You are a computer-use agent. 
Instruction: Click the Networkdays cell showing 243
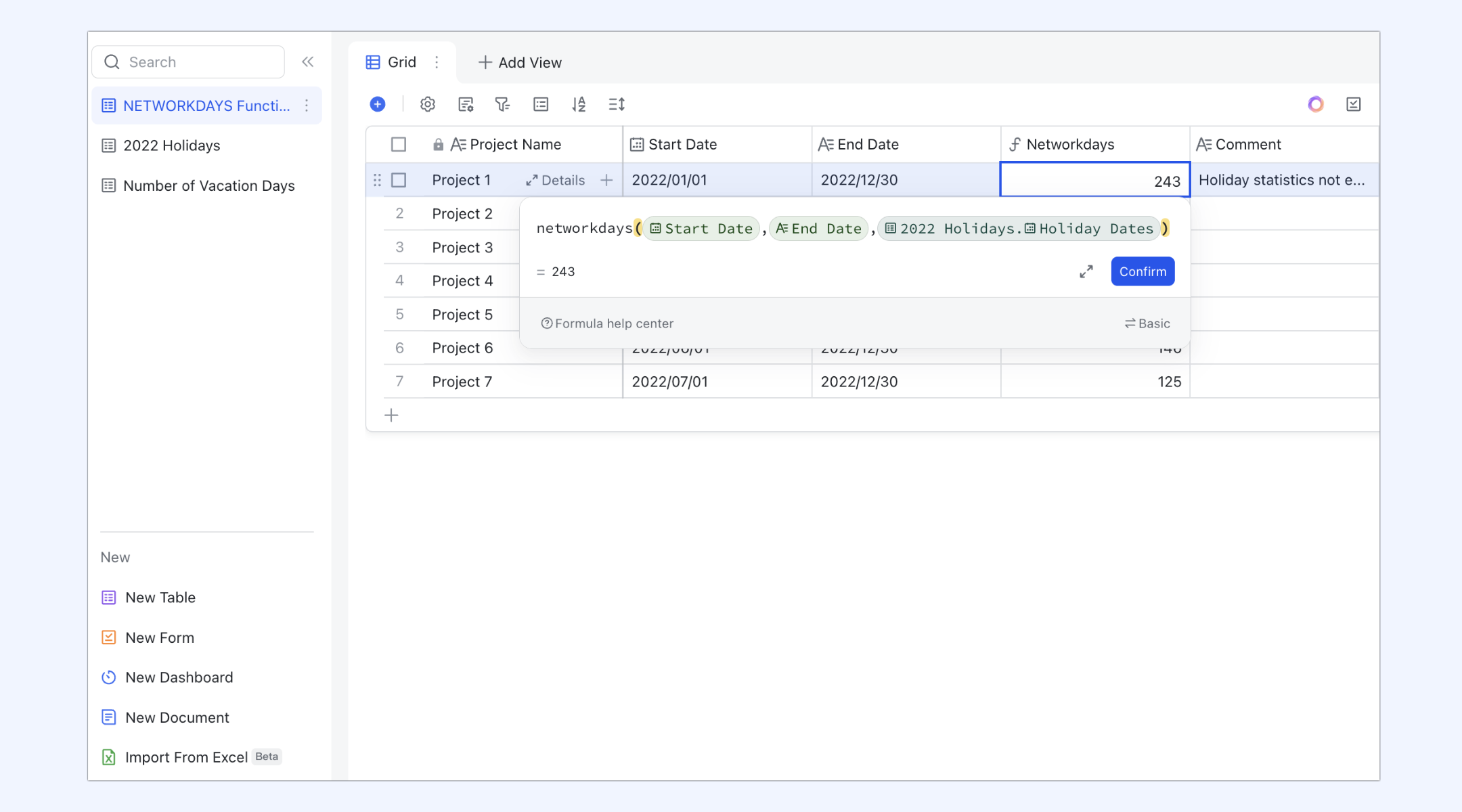click(x=1095, y=180)
